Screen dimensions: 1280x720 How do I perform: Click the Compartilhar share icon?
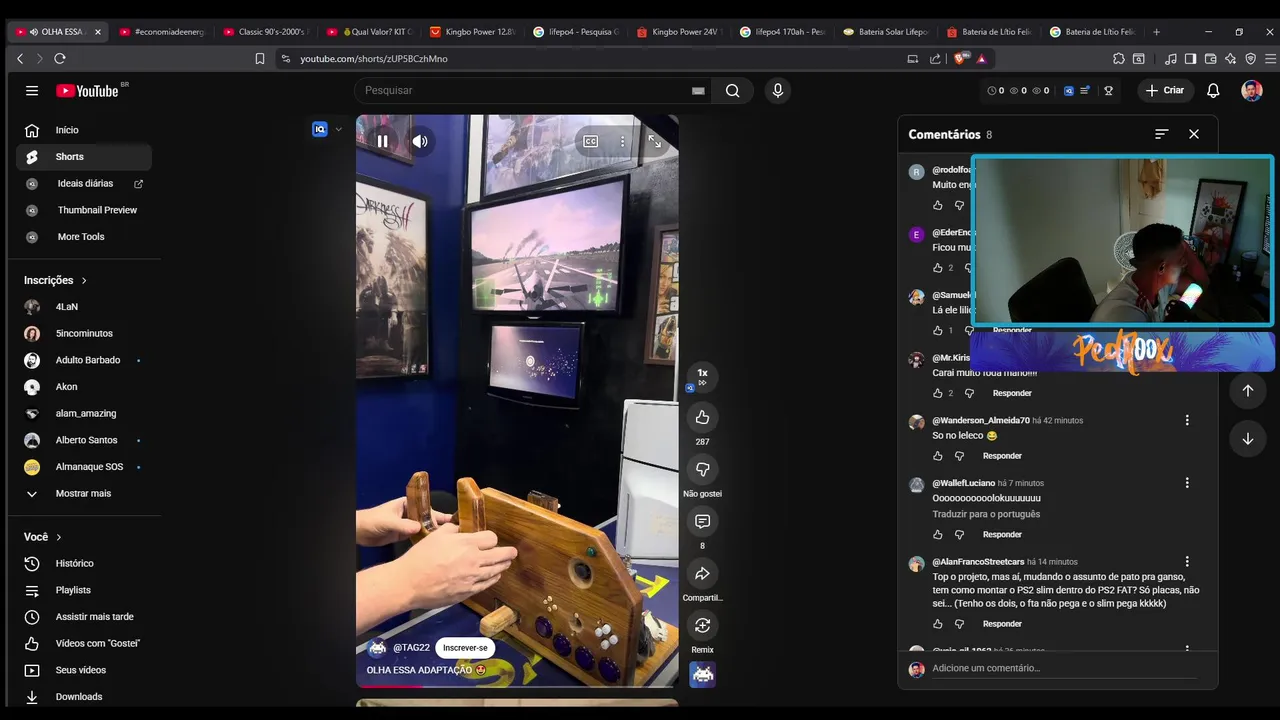[x=702, y=573]
